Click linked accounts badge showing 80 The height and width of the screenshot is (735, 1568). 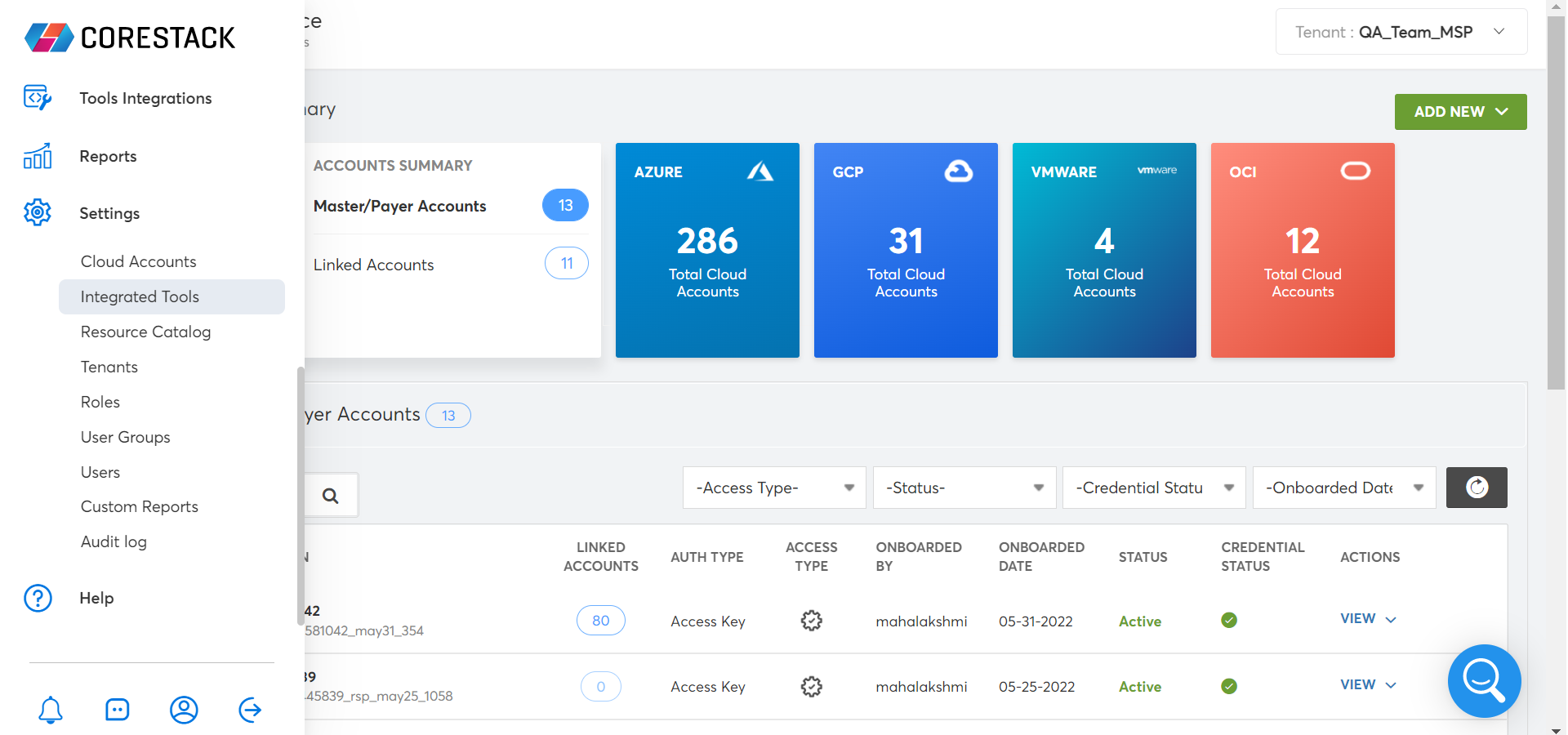click(601, 621)
